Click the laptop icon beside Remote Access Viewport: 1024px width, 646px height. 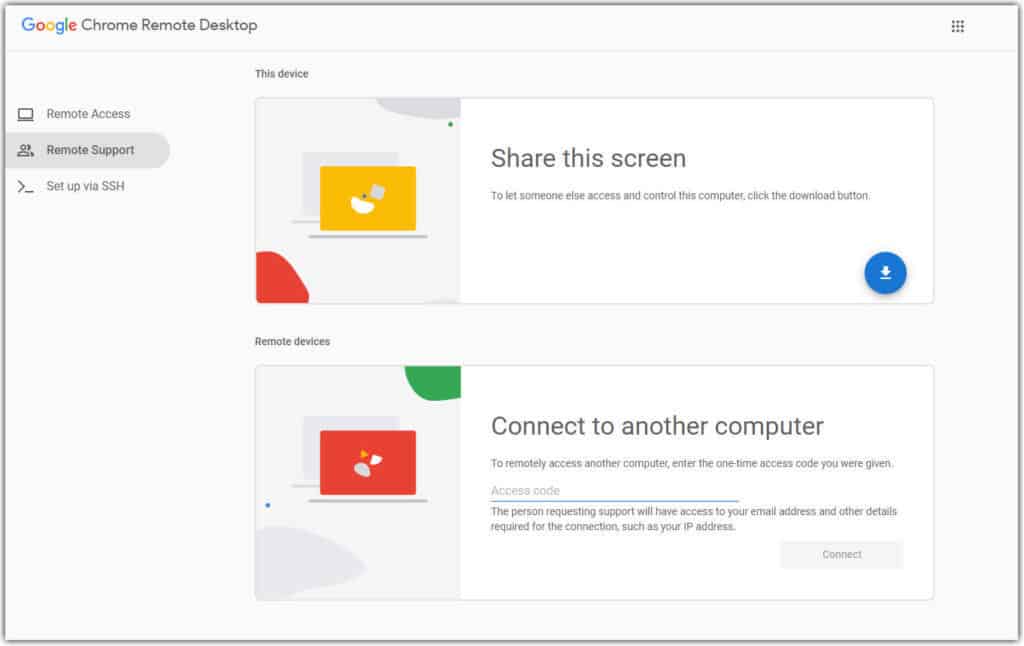(25, 114)
